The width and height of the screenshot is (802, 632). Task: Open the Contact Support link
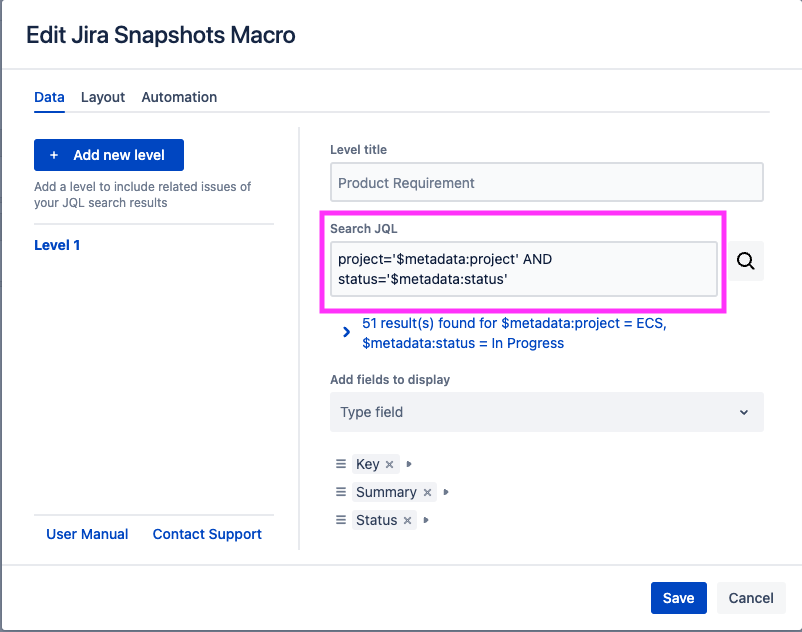[207, 534]
